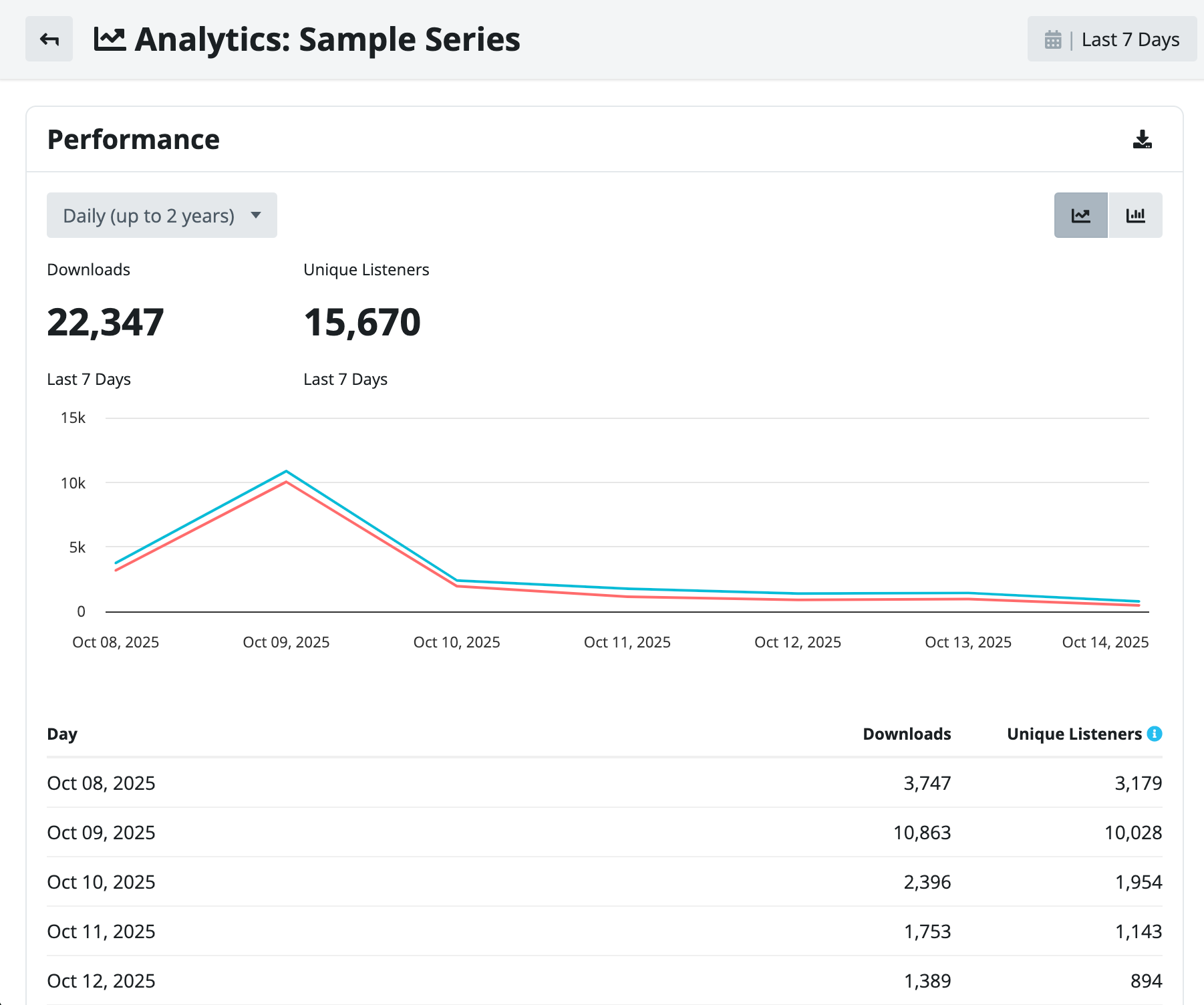1204x1005 pixels.
Task: Click the Downloads column header
Action: [907, 734]
